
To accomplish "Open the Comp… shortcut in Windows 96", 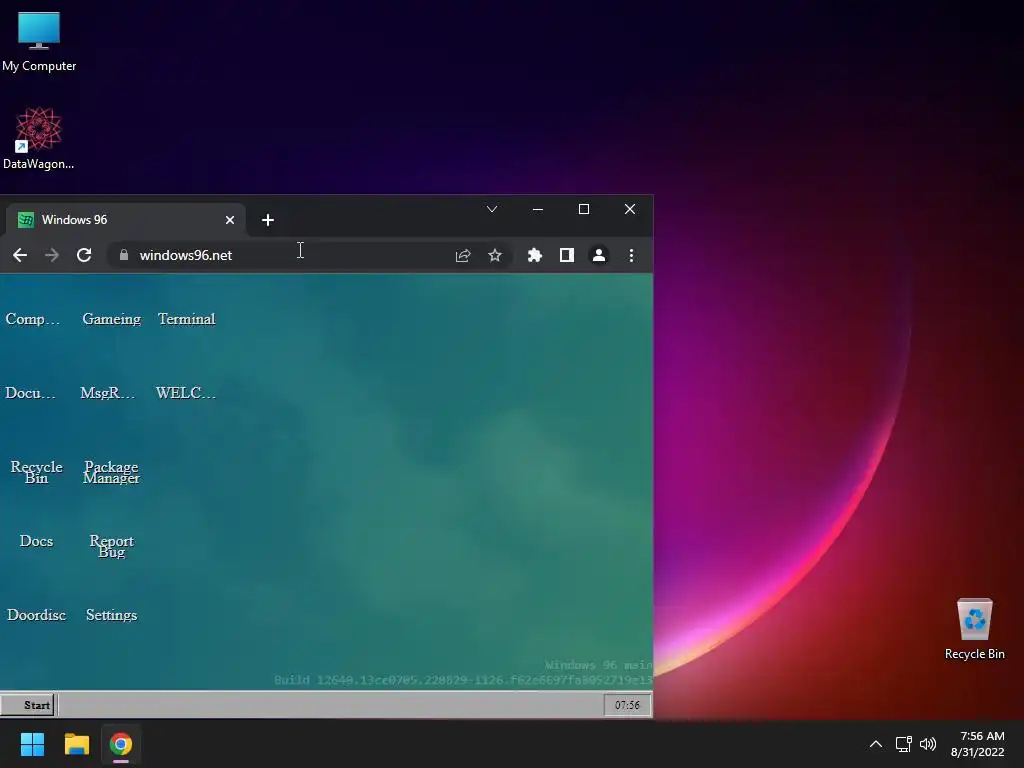I will 33,319.
